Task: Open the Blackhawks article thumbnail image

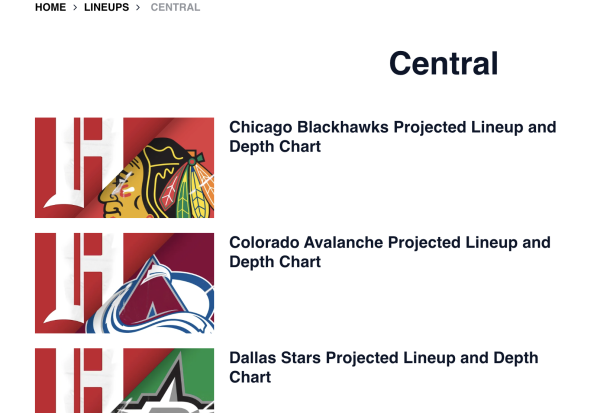Action: pyautogui.click(x=124, y=168)
